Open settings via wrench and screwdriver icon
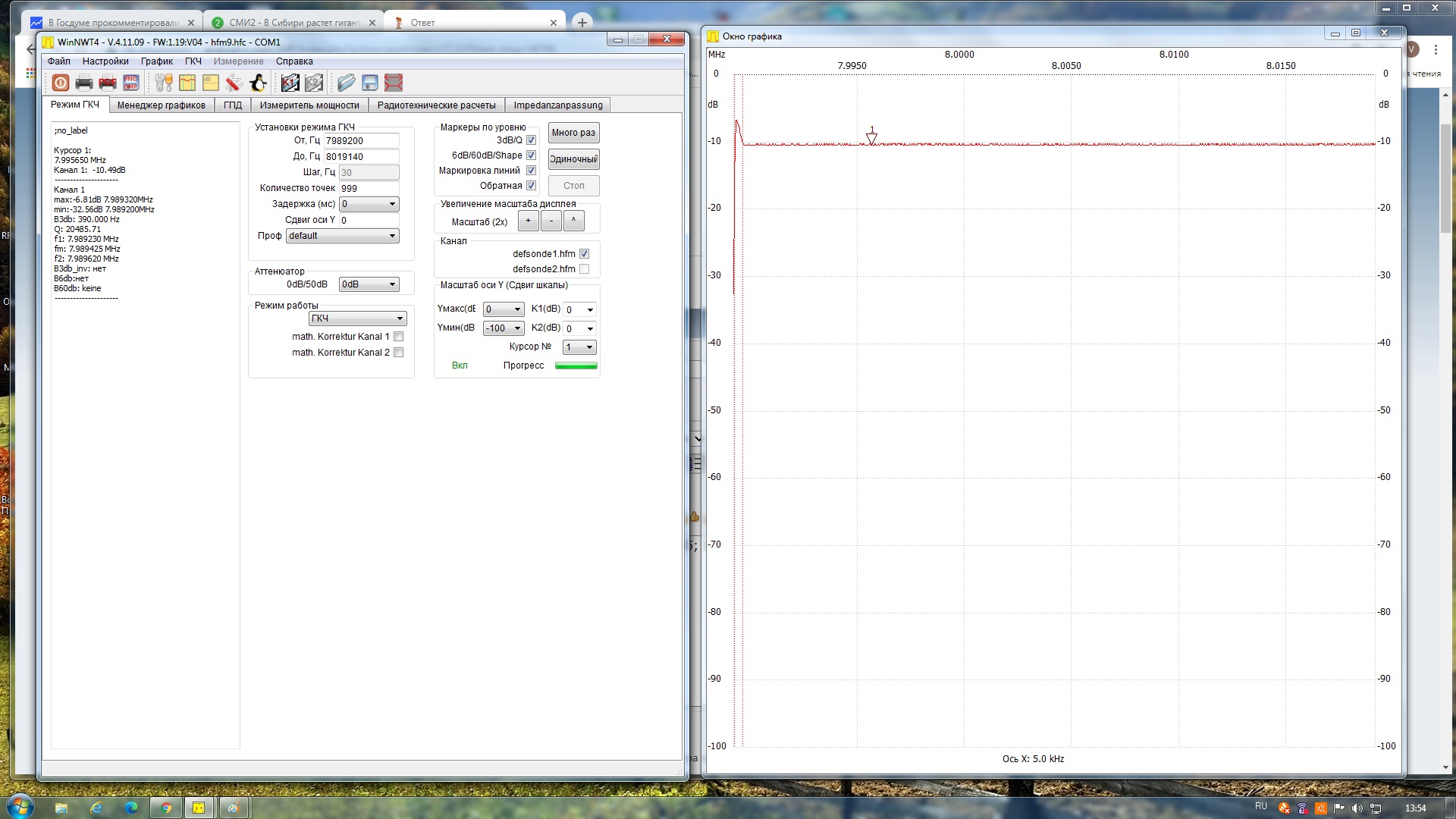The width and height of the screenshot is (1456, 819). pos(164,83)
